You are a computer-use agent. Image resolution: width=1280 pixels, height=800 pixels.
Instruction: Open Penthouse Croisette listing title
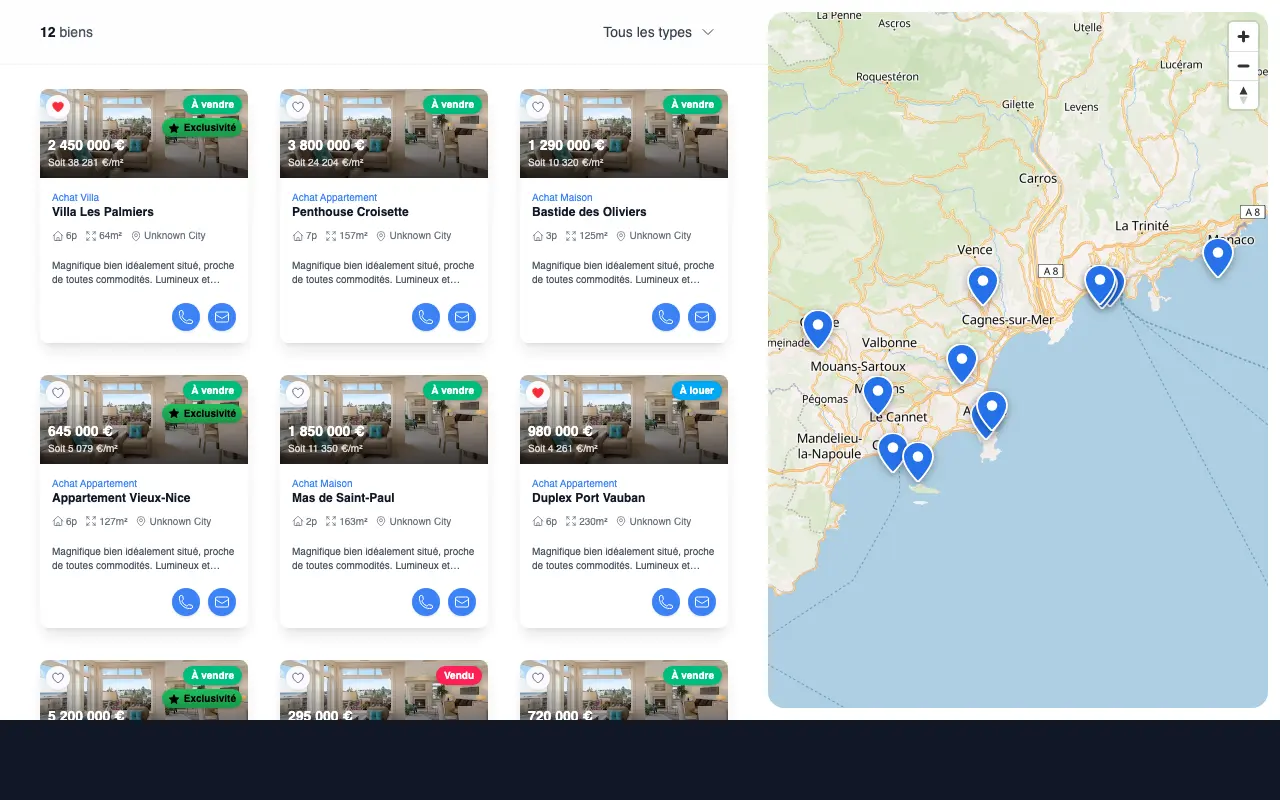(350, 212)
